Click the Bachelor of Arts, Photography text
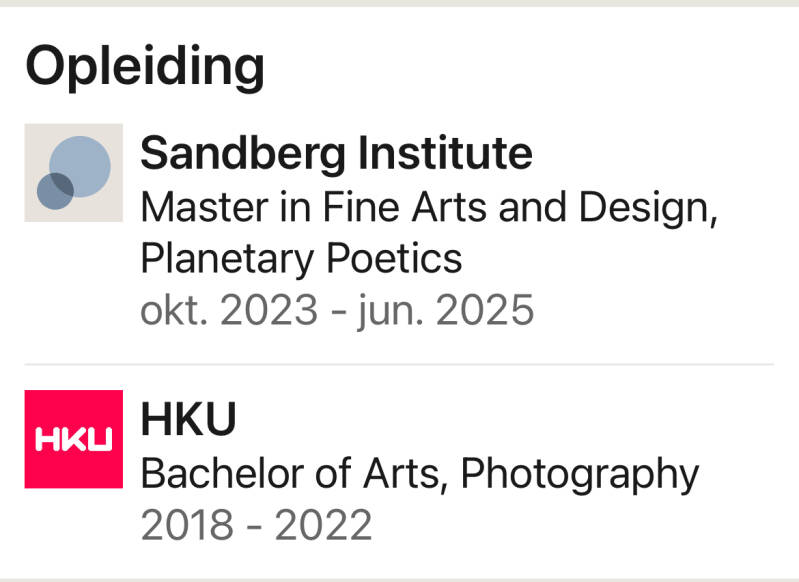Image resolution: width=799 pixels, height=582 pixels. 419,473
